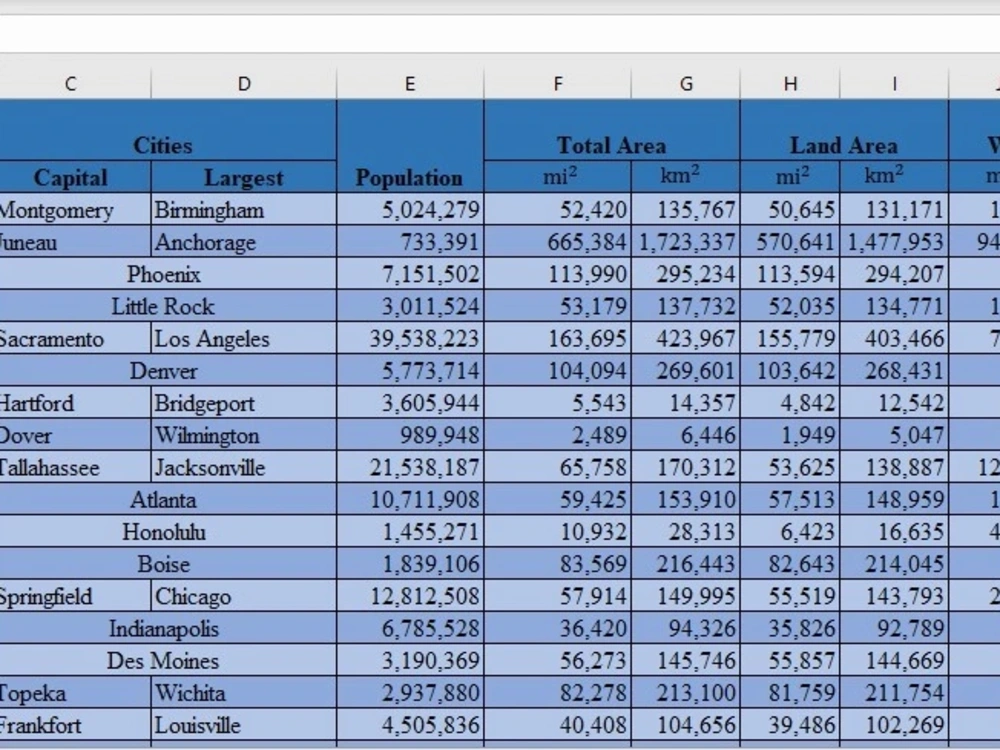The height and width of the screenshot is (750, 1000).
Task: Select cell with value 4,842
Action: tap(790, 402)
